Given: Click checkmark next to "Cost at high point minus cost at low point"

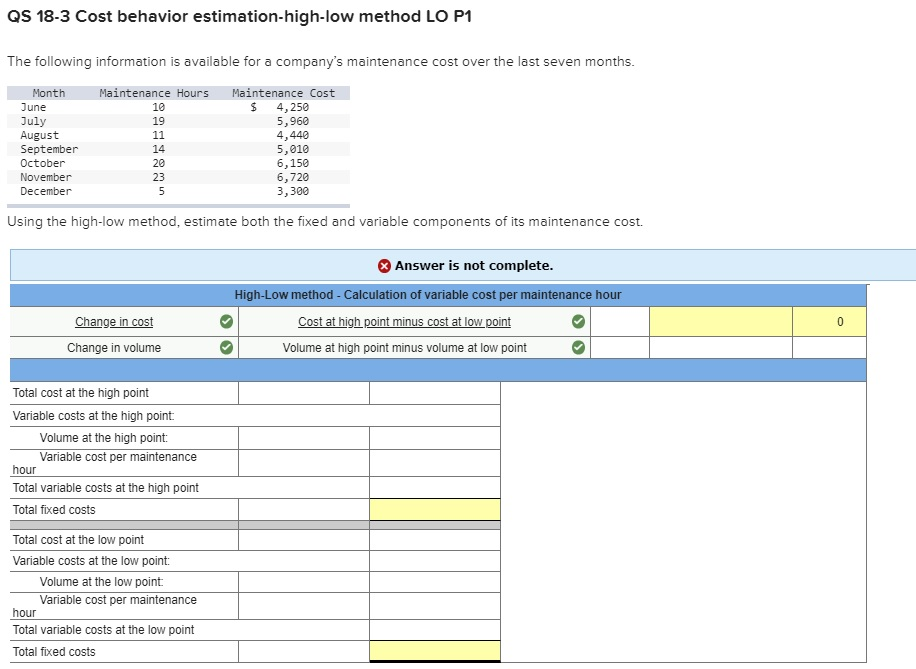Looking at the screenshot, I should pyautogui.click(x=578, y=321).
